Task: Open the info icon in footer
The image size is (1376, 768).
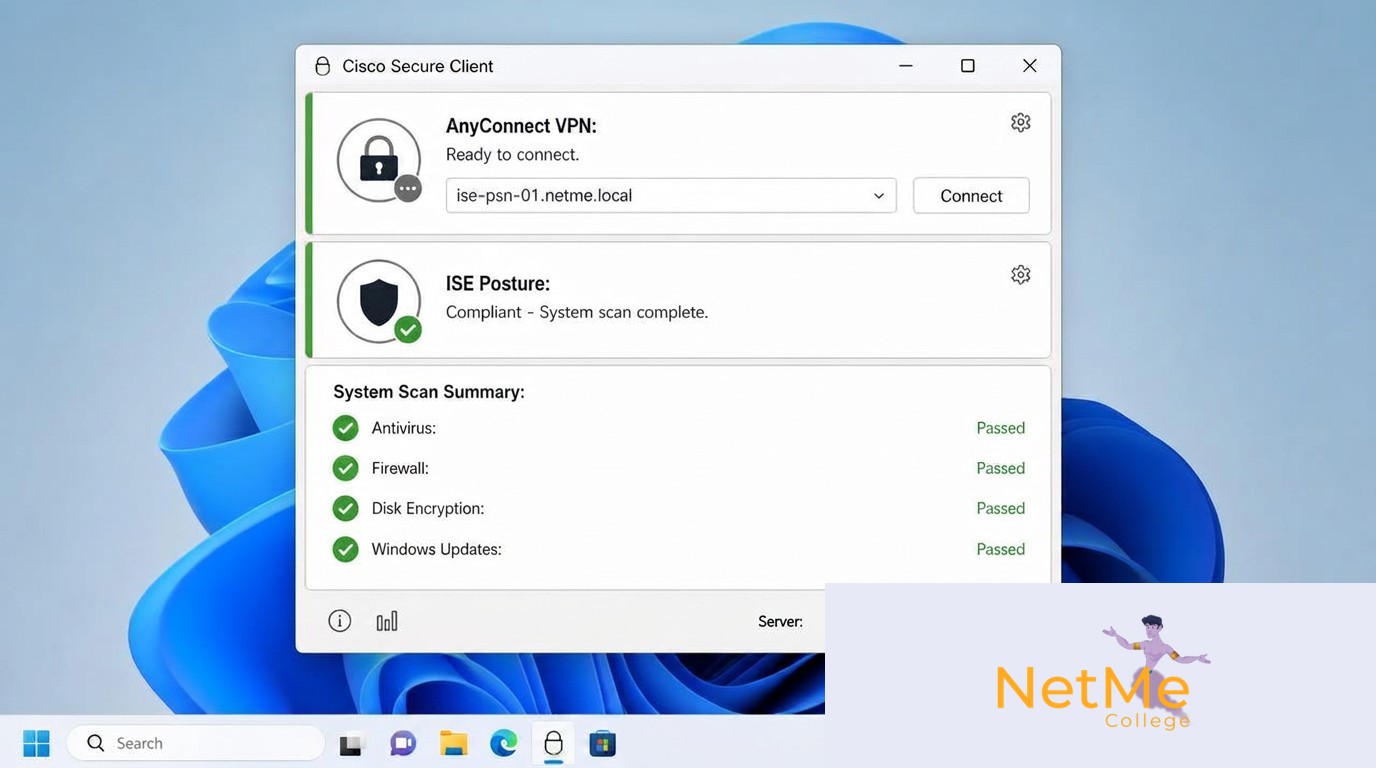Action: 340,621
